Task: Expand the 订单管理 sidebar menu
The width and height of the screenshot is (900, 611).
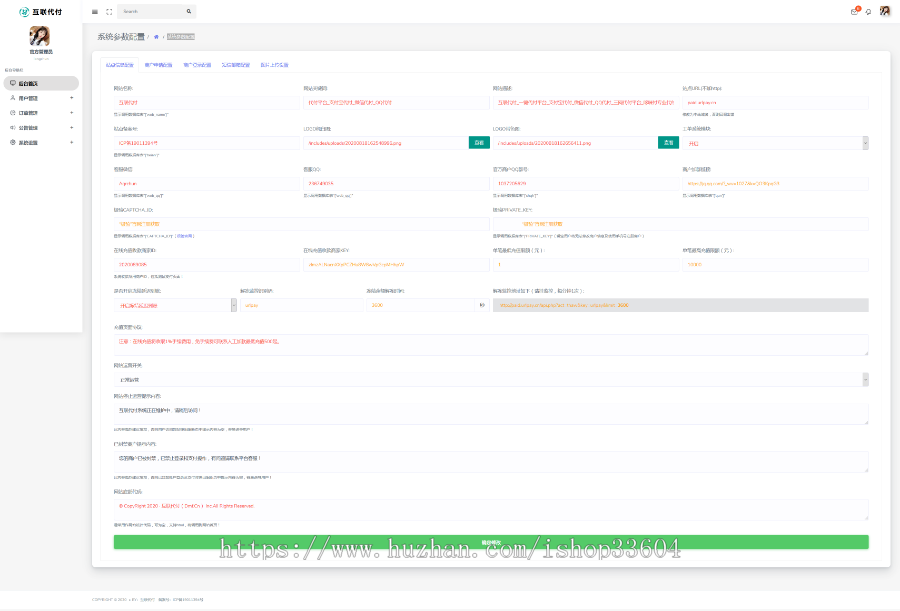Action: pos(40,113)
